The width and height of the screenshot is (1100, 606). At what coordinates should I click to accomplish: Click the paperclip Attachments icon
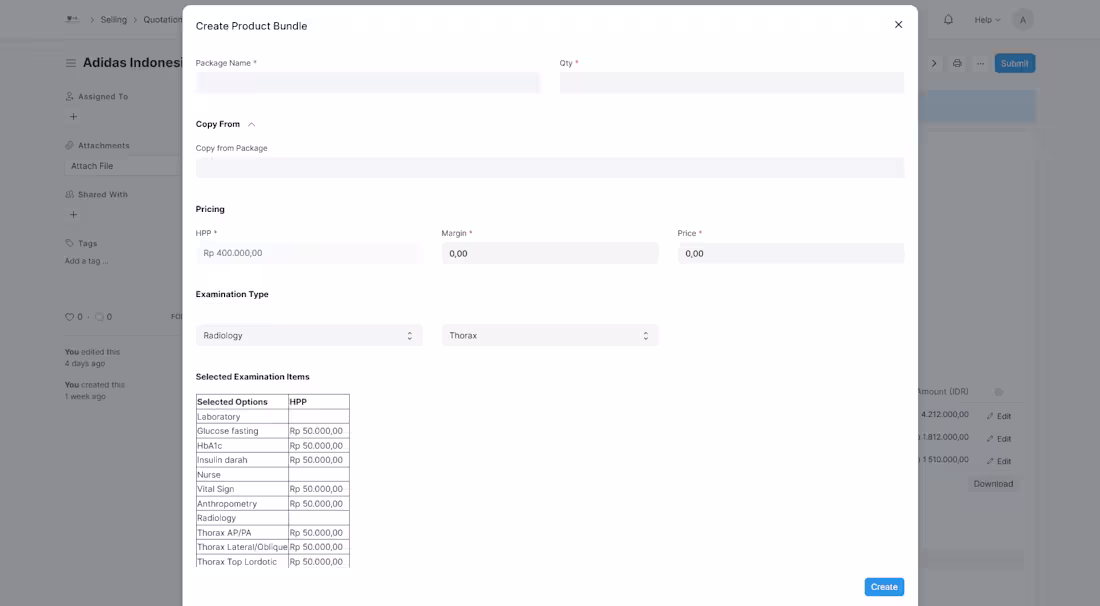coord(68,145)
